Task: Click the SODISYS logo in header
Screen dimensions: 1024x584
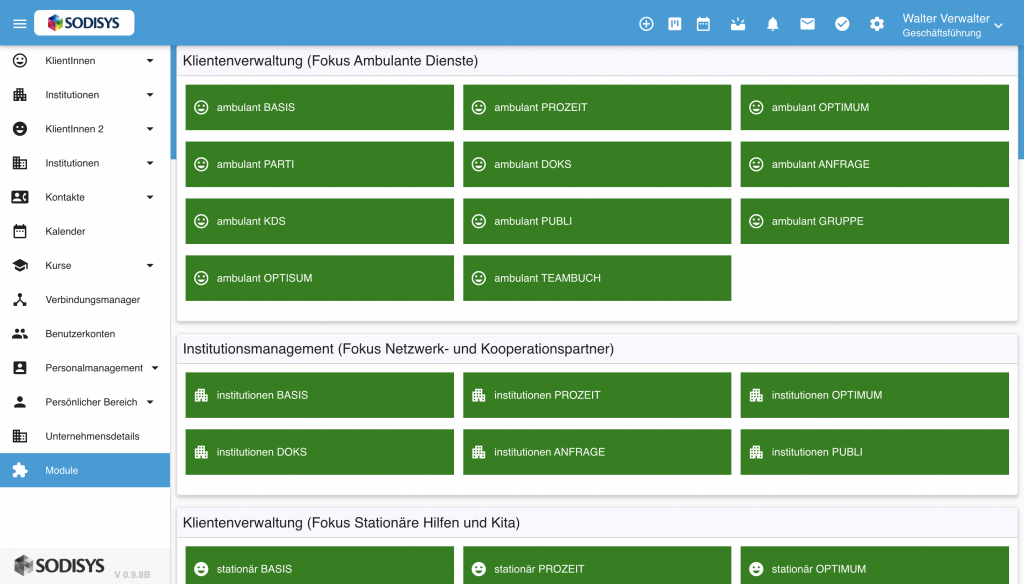Action: tap(84, 23)
